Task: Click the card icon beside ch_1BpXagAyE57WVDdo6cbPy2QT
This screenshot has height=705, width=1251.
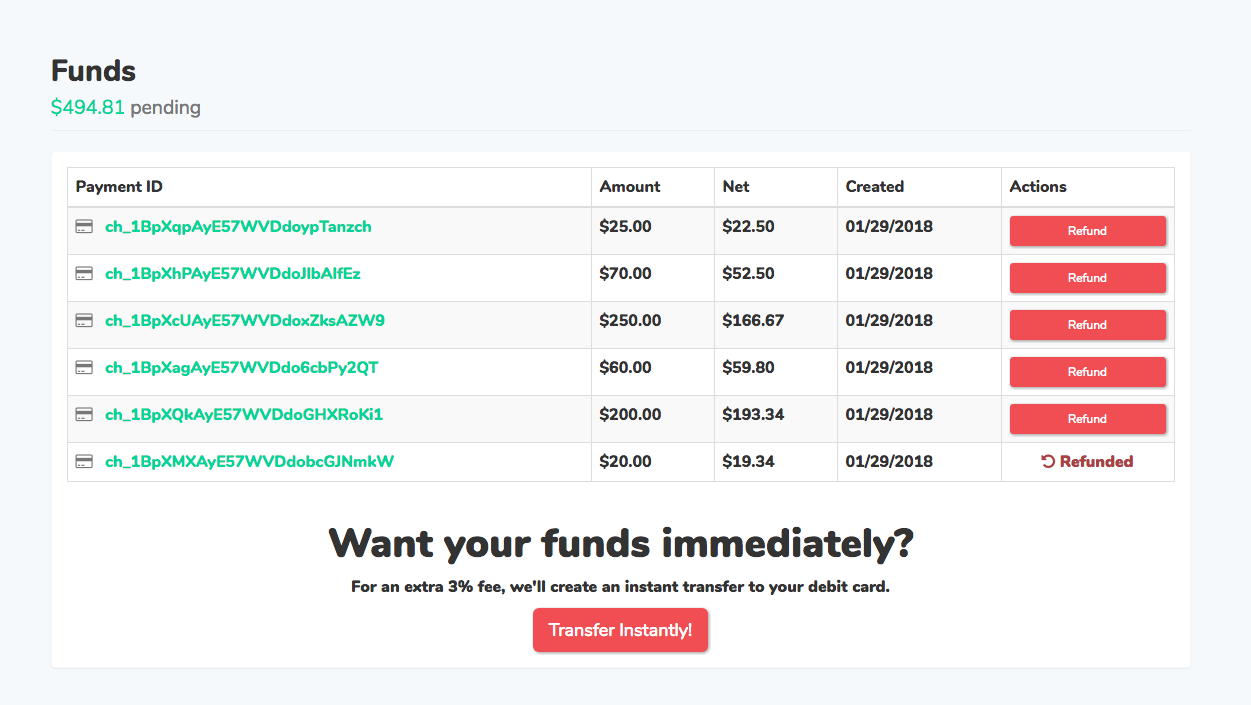Action: click(x=85, y=368)
